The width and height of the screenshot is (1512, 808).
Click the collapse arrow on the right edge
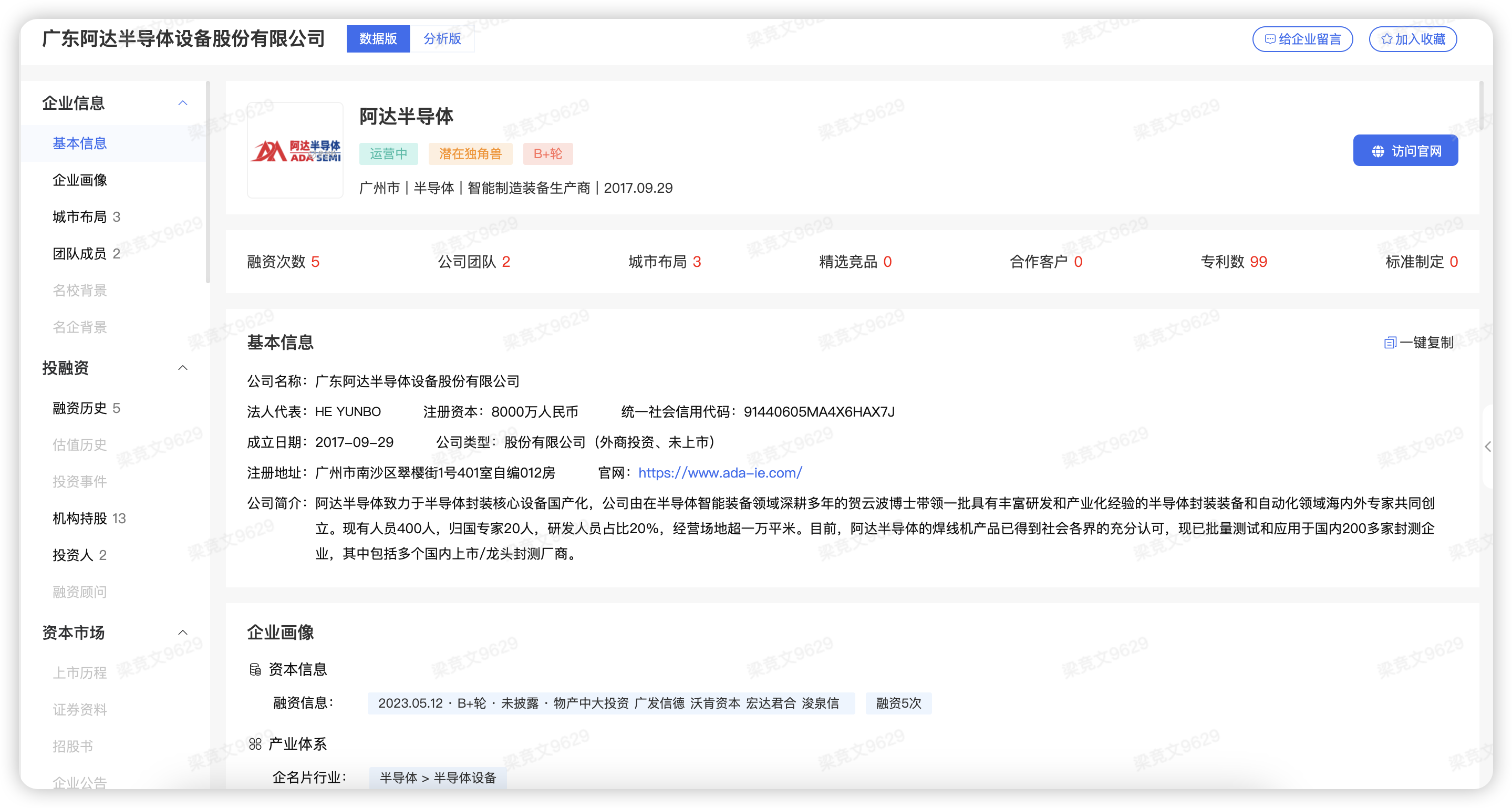pos(1488,447)
